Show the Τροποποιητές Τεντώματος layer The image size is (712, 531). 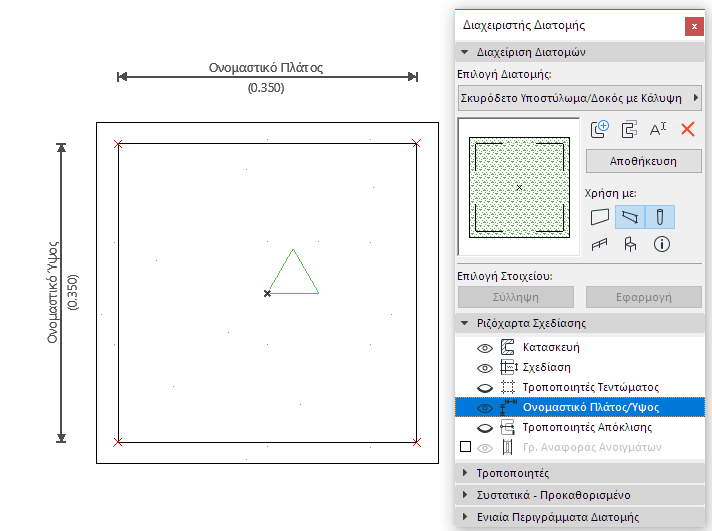485,388
